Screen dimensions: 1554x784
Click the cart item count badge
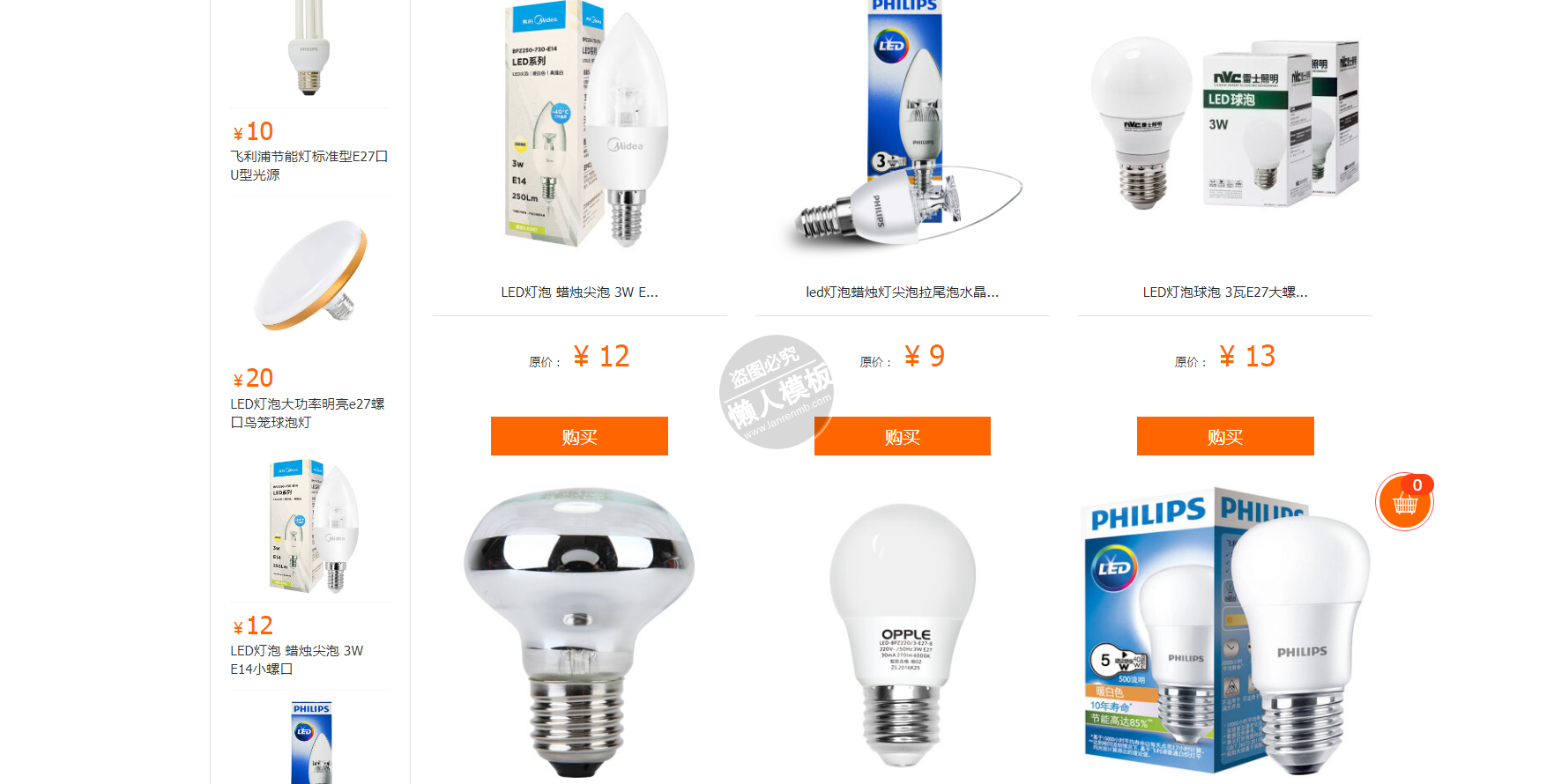[1417, 485]
